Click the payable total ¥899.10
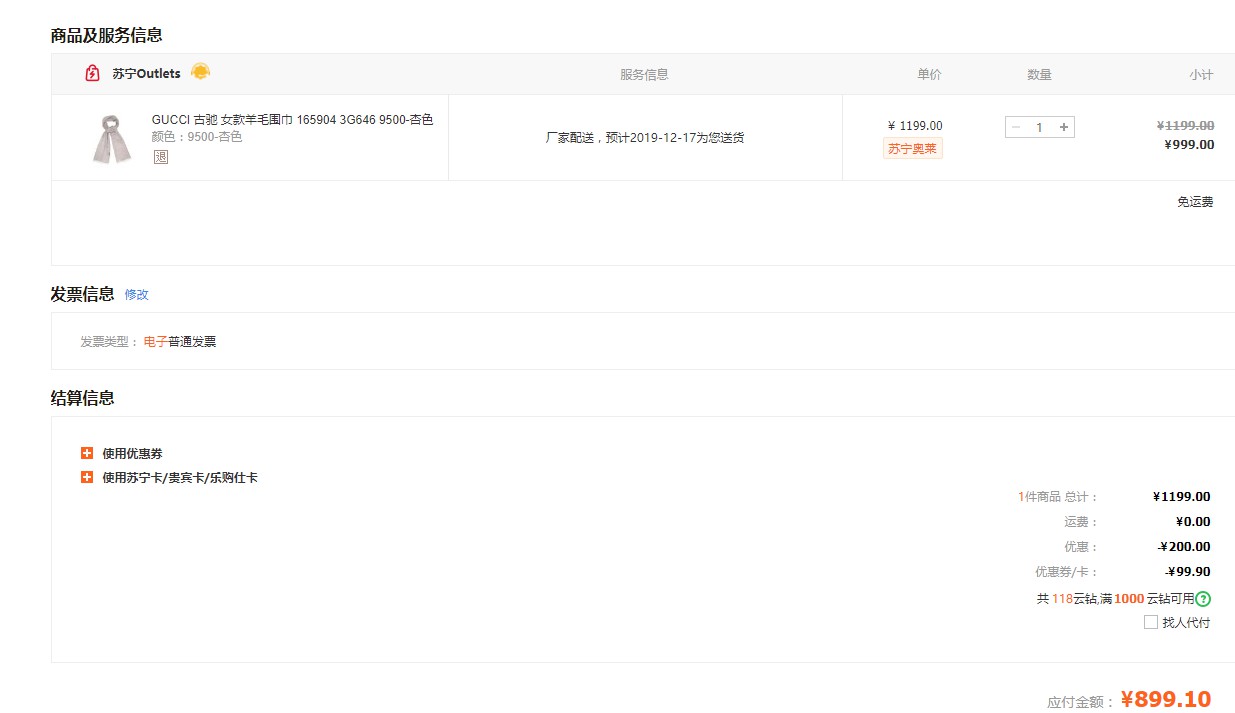1235x713 pixels. pos(1166,699)
